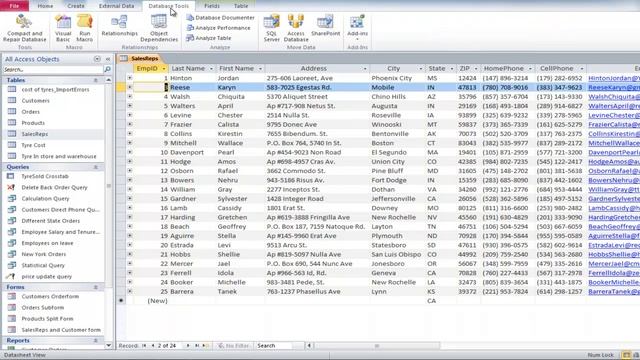
Task: Run Analyze Table tool
Action: coord(209,38)
